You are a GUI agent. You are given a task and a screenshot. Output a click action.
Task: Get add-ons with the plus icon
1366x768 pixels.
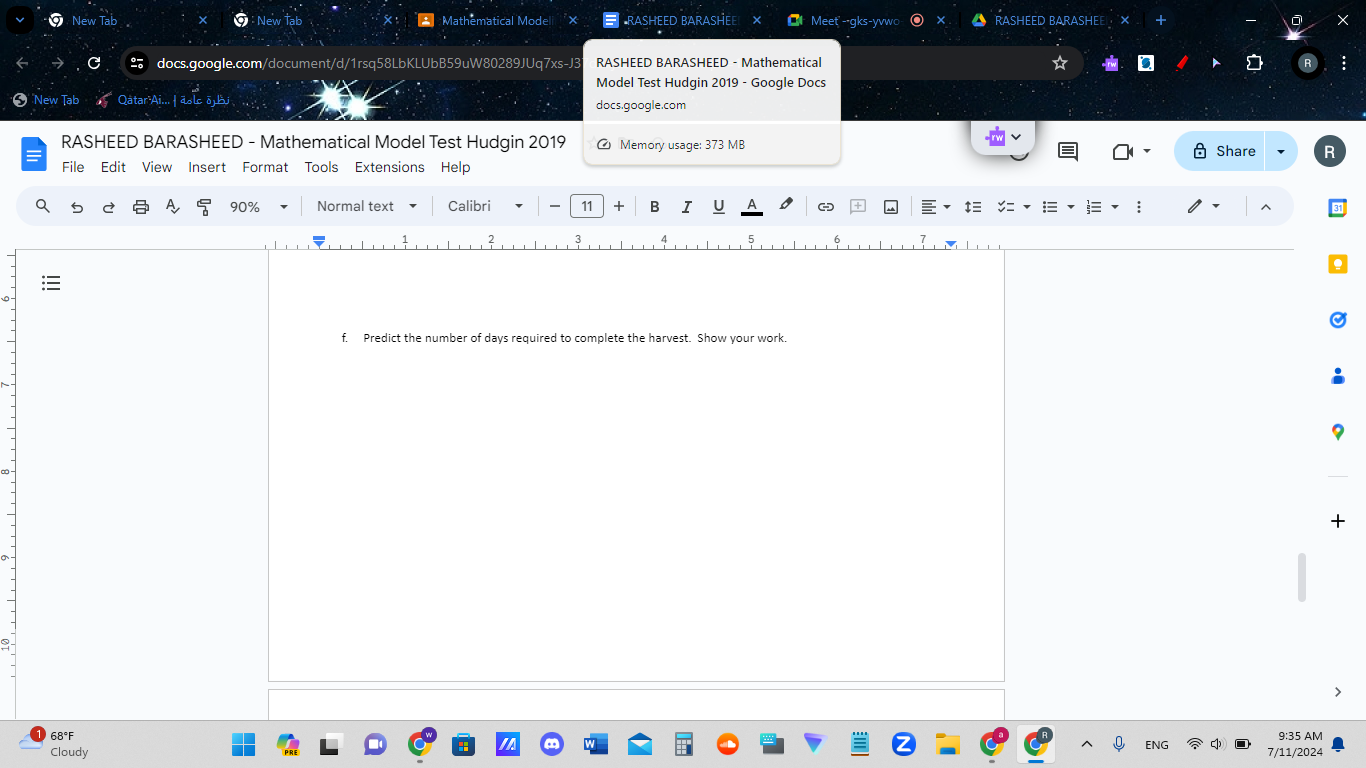1338,521
